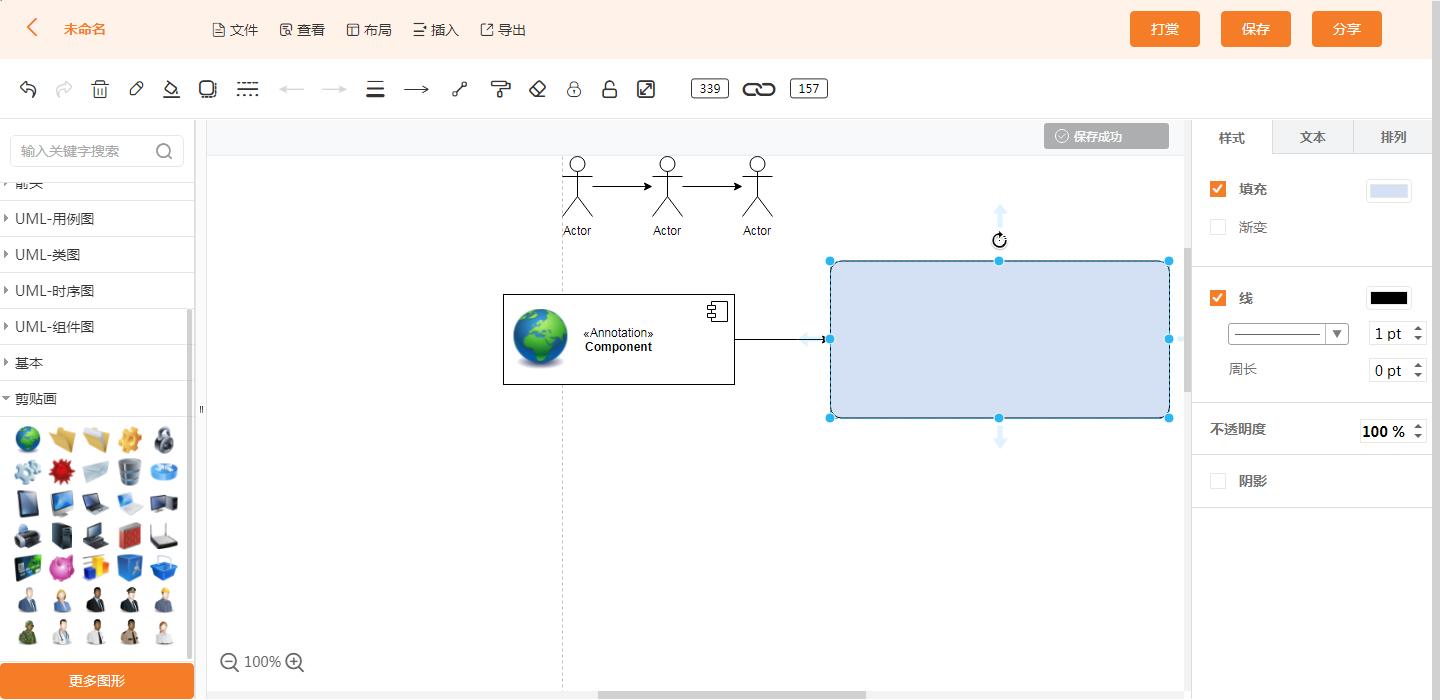Click the delete shape trash icon
The width and height of the screenshot is (1440, 700).
pyautogui.click(x=100, y=89)
